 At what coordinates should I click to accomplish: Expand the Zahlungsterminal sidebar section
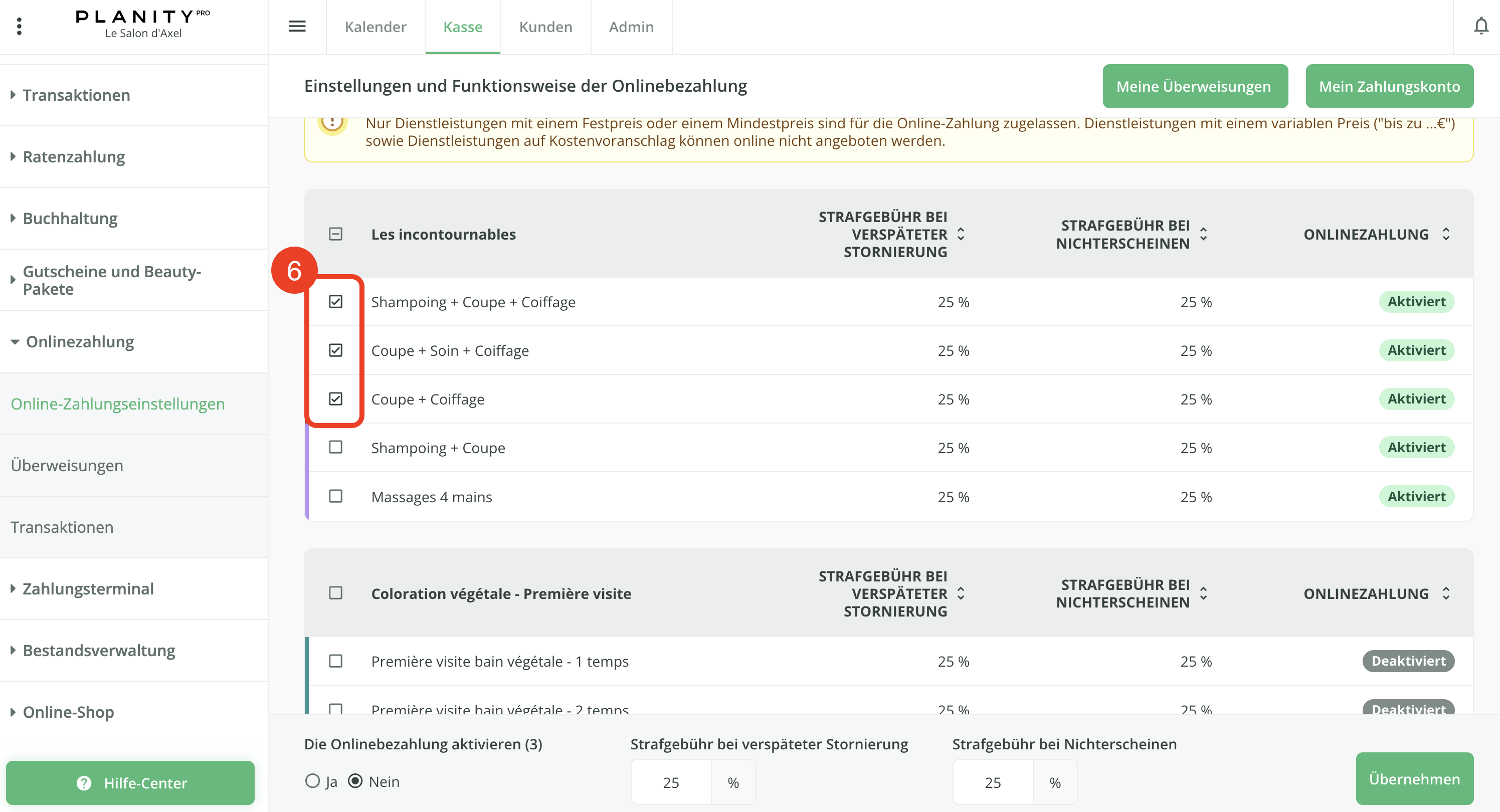click(88, 588)
